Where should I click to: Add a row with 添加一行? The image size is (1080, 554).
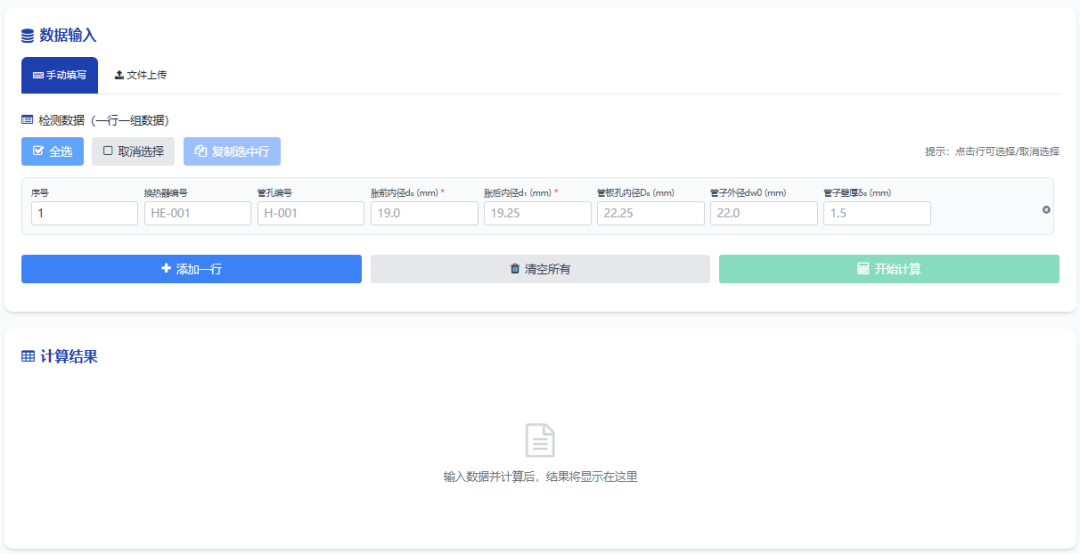click(191, 269)
